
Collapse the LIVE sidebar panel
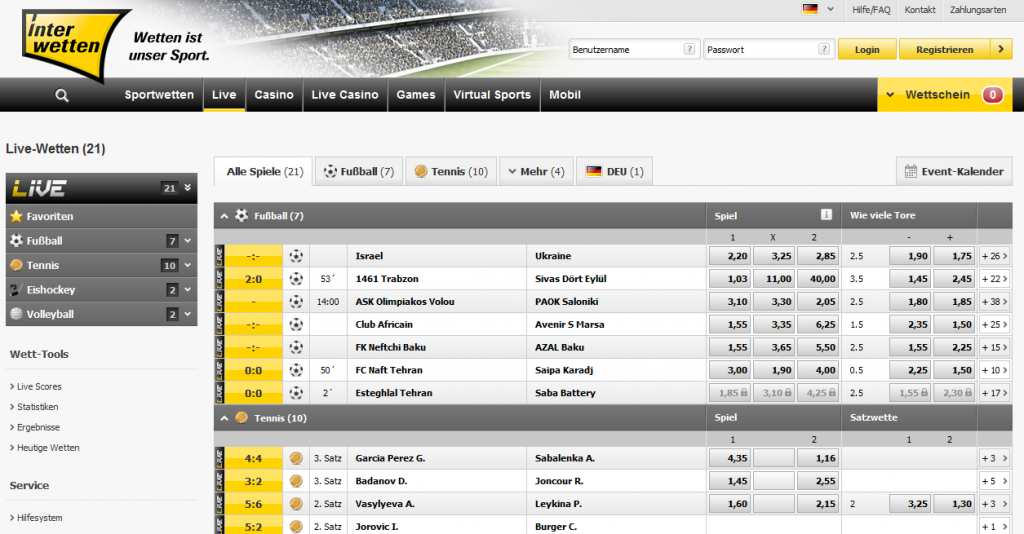187,187
